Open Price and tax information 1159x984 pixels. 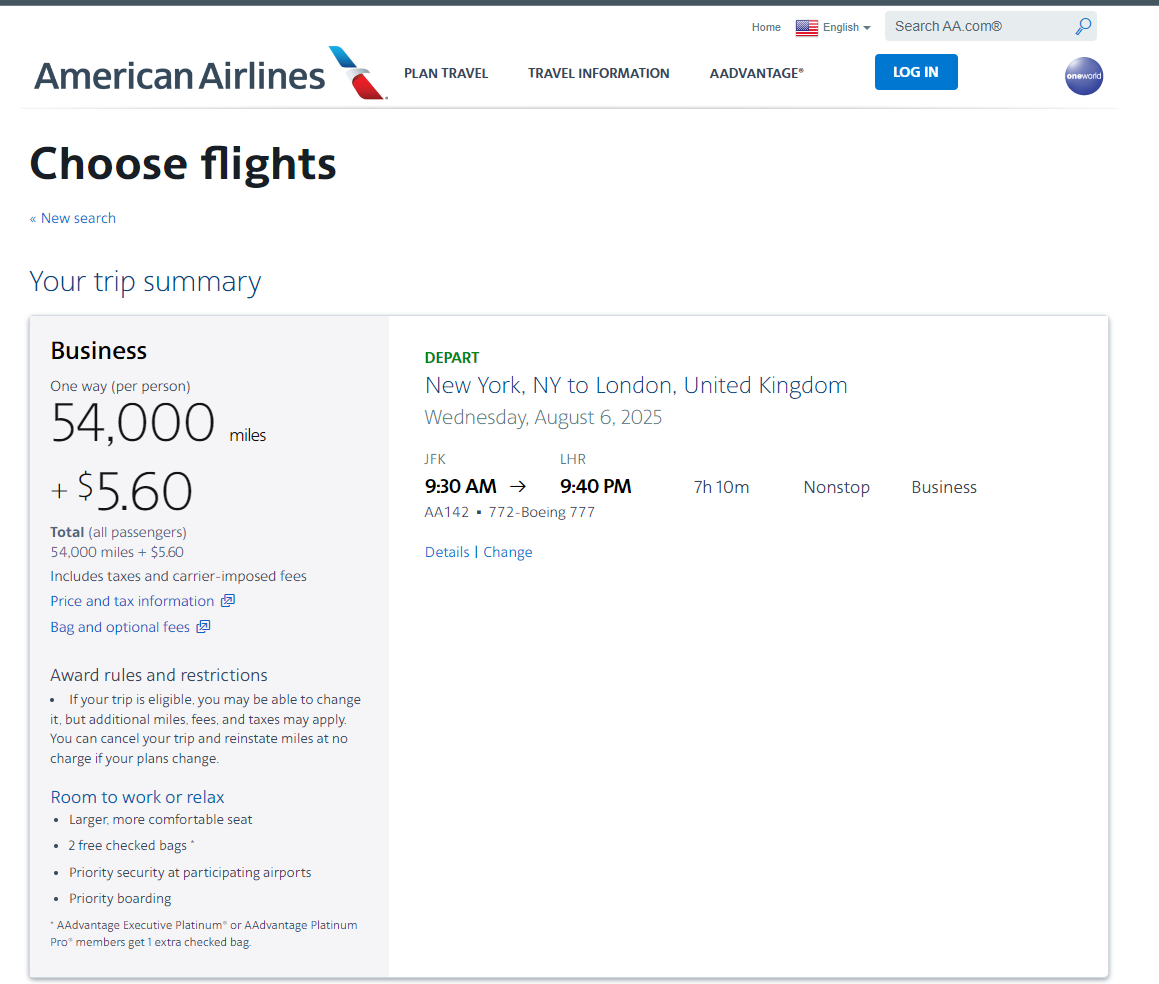click(x=132, y=601)
